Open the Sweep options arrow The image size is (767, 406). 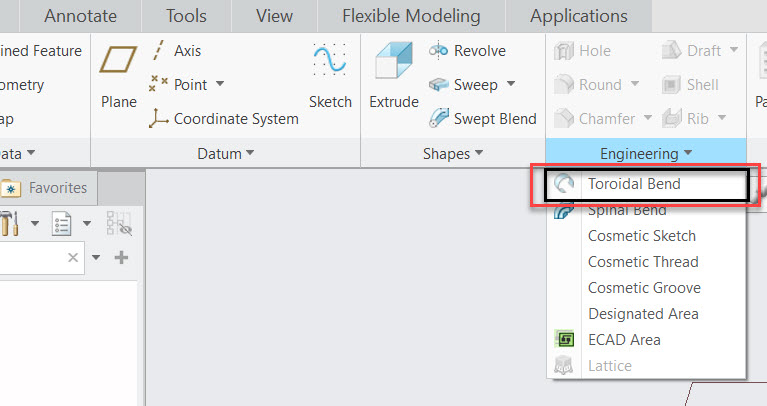[510, 85]
